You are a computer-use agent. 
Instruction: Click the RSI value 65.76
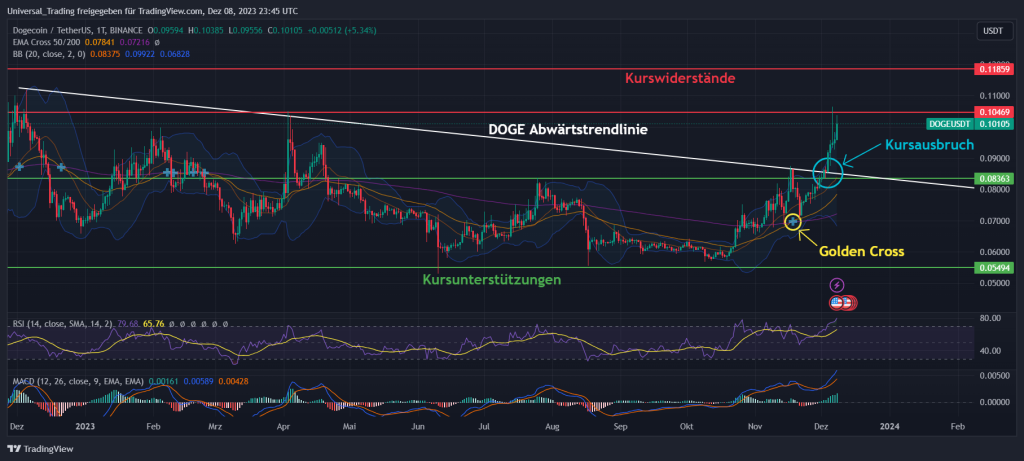(153, 323)
